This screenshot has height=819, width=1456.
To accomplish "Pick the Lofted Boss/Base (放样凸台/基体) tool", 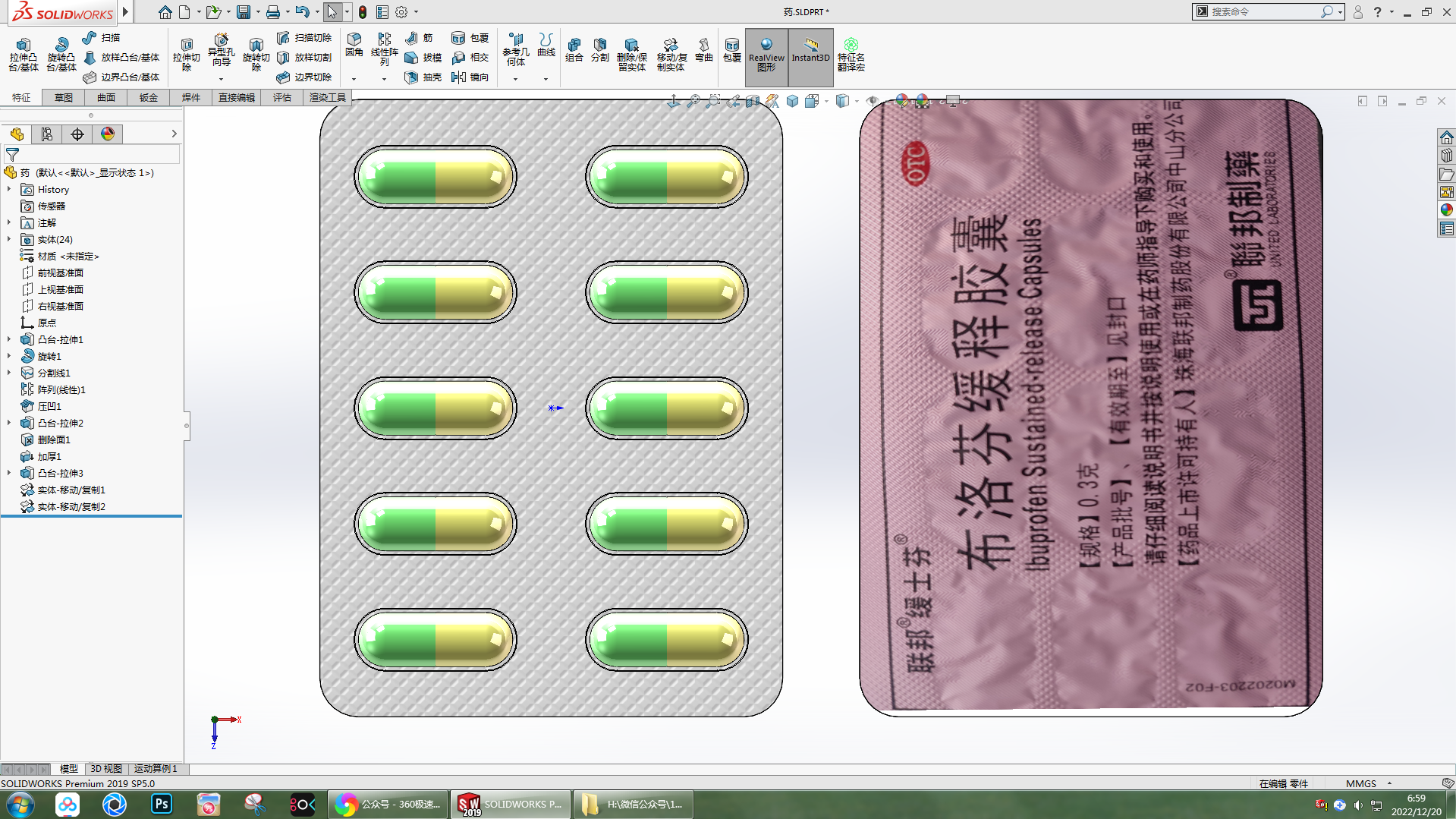I will (121, 57).
